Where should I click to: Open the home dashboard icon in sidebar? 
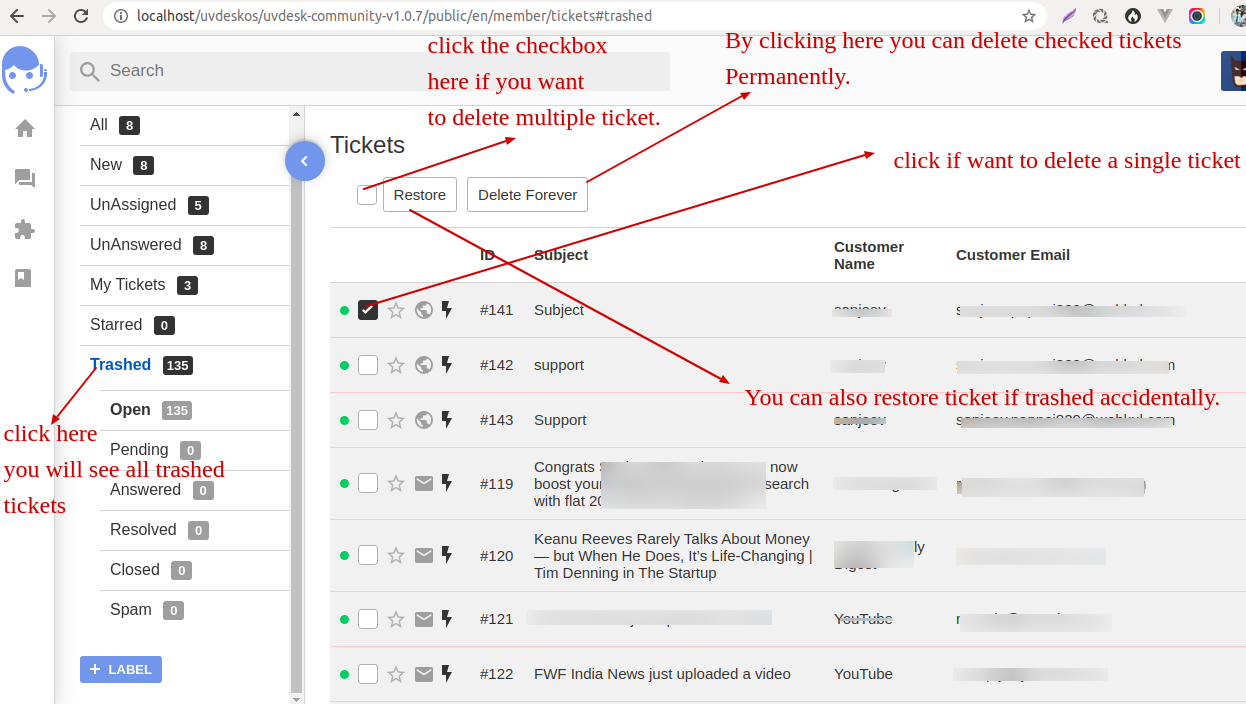point(25,129)
